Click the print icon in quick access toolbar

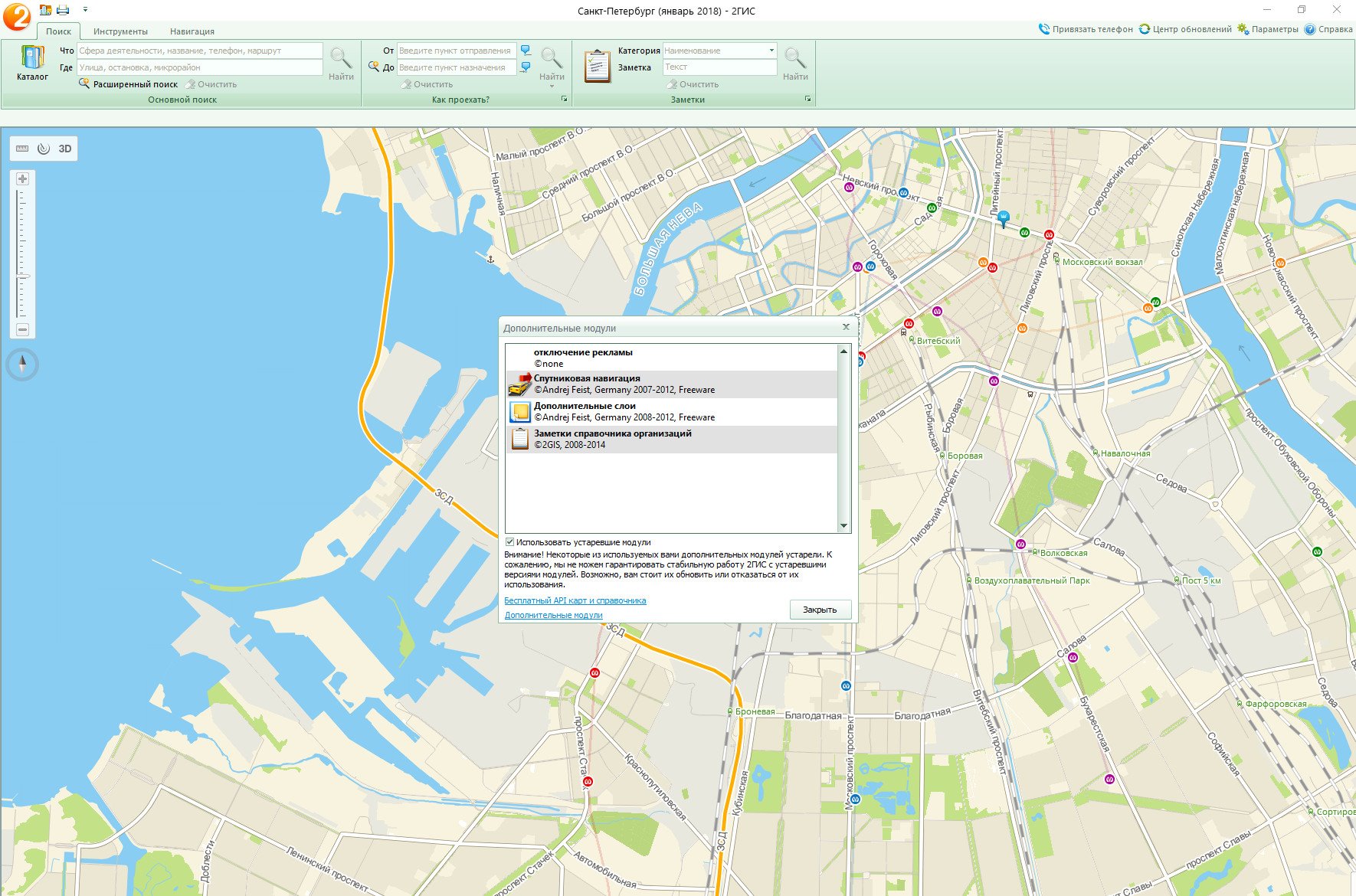[63, 10]
